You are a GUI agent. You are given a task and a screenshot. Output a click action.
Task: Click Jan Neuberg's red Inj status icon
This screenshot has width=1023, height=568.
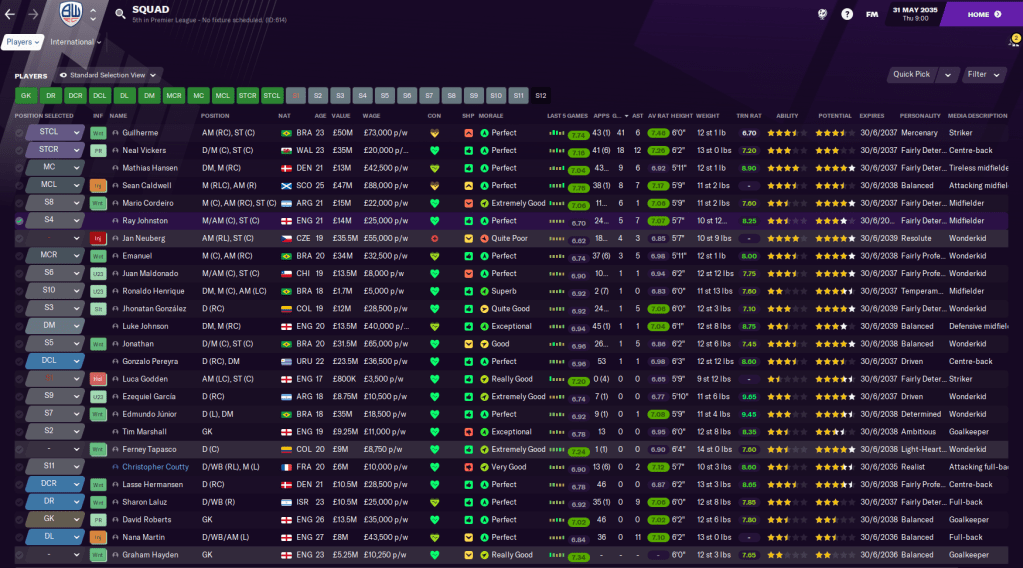[98, 238]
